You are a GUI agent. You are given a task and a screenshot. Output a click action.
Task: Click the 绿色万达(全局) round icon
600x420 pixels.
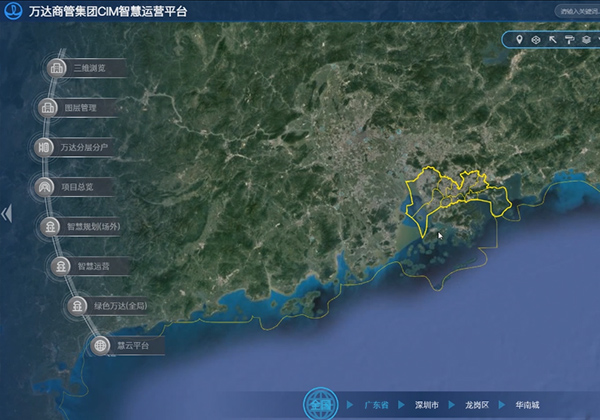coord(77,306)
